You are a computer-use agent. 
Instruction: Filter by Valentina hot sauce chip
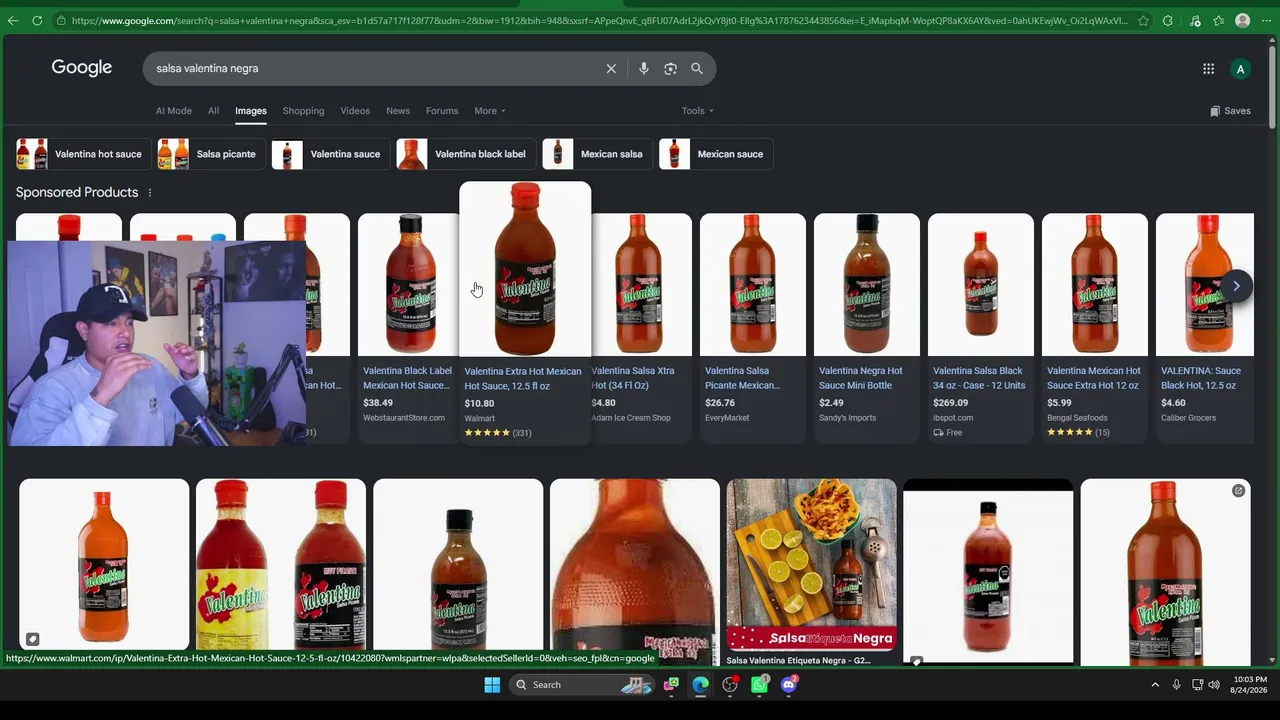pos(83,154)
